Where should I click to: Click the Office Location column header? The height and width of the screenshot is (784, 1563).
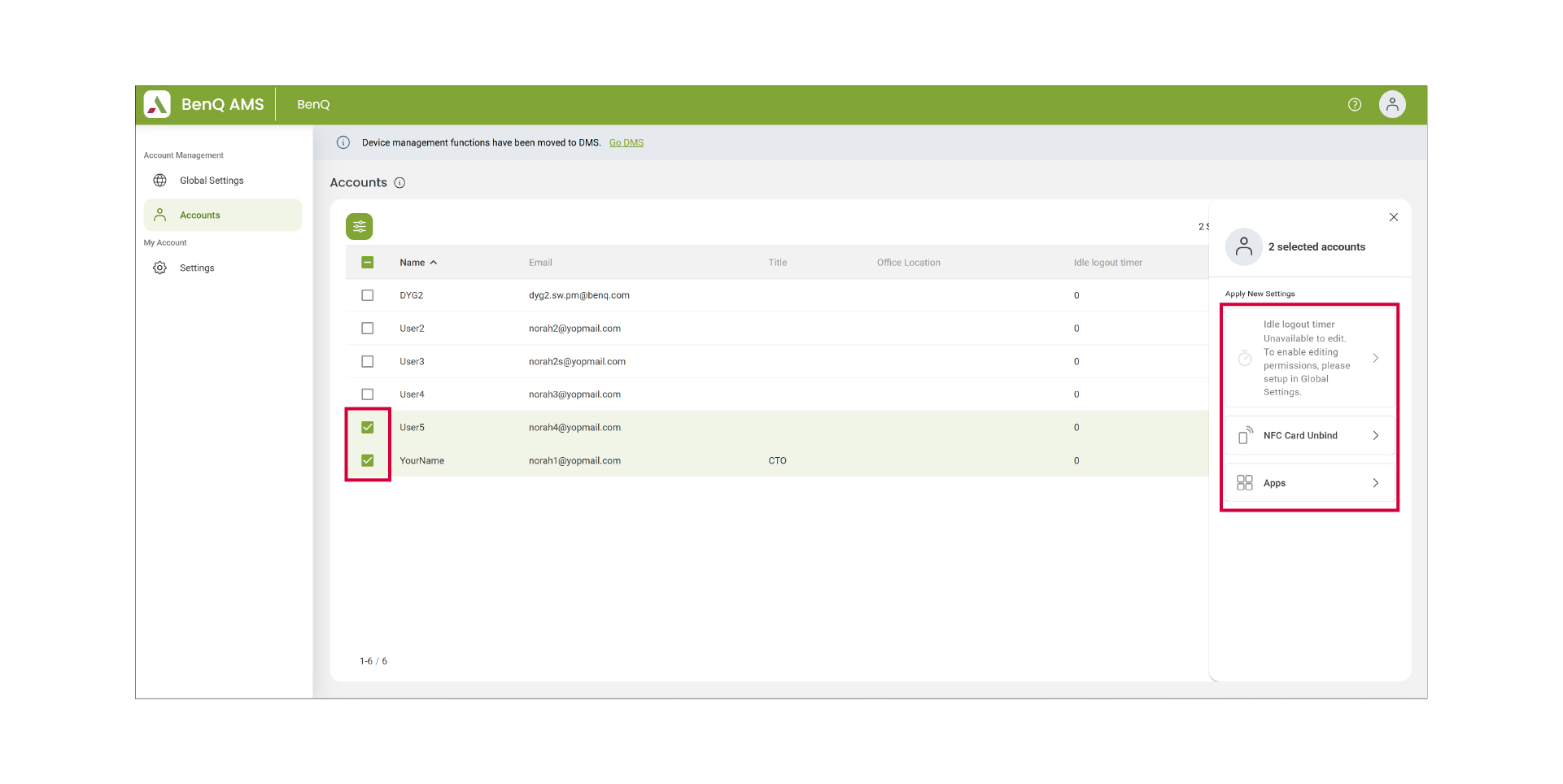pos(908,263)
